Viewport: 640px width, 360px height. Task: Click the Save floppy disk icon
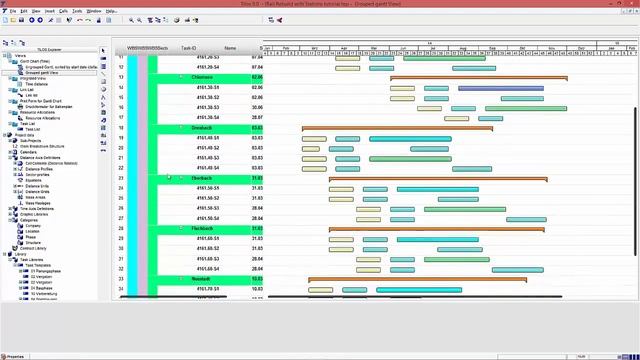[x=21, y=20]
